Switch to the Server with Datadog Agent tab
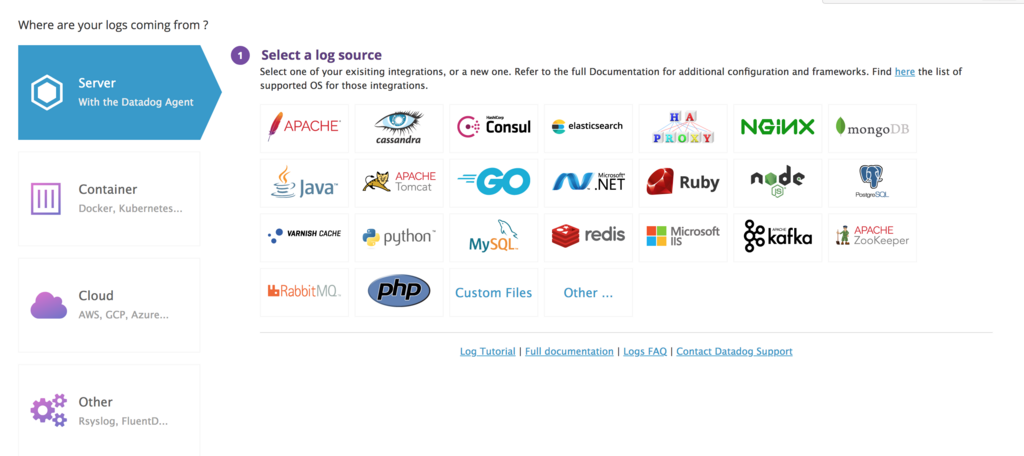The height and width of the screenshot is (456, 1024). 120,92
